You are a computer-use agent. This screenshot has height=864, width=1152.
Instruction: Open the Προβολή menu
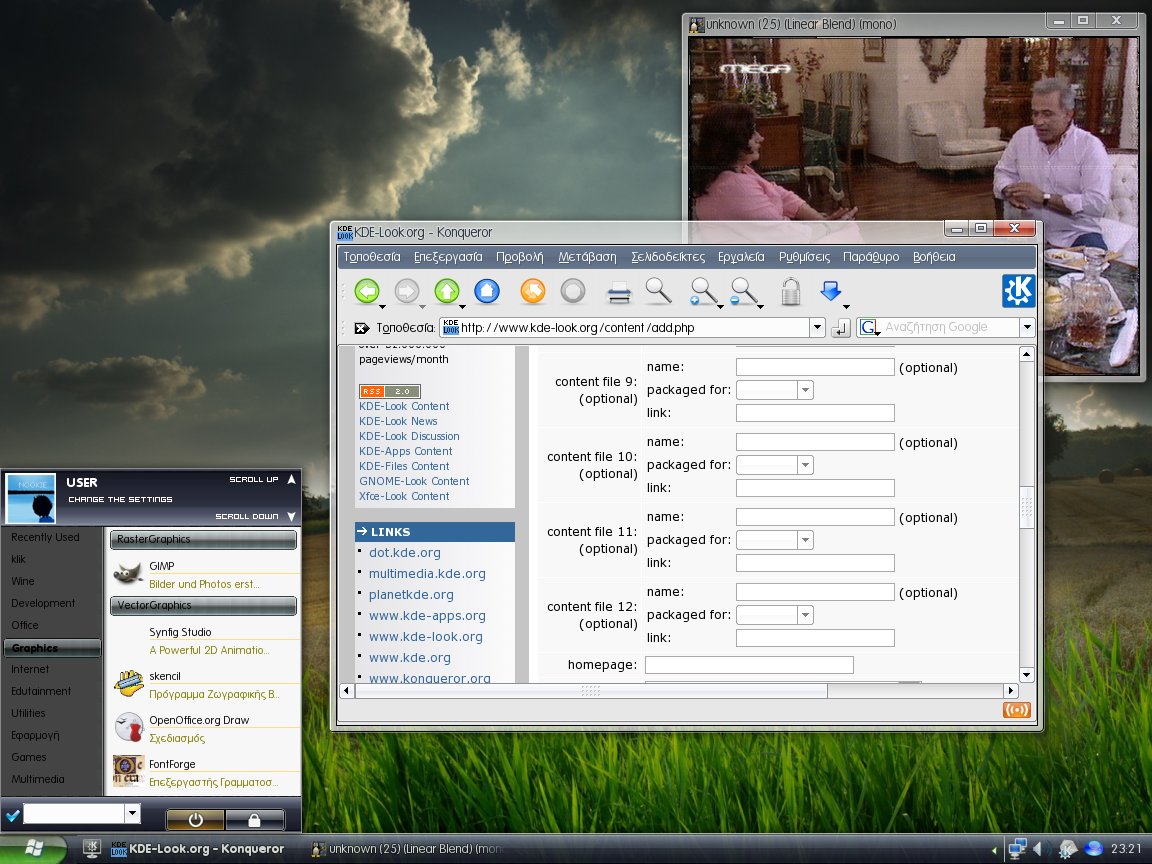tap(520, 257)
